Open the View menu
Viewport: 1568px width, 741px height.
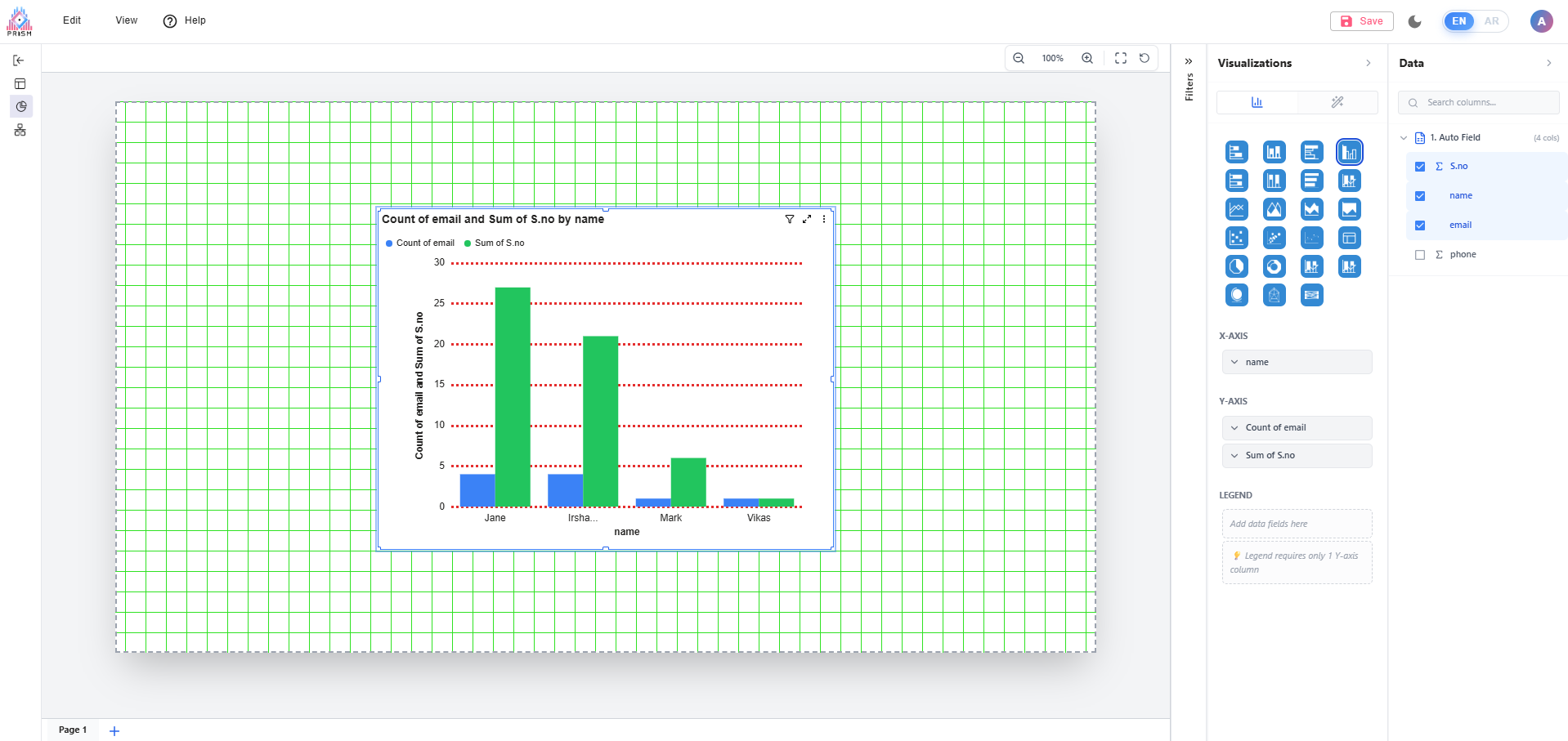point(126,20)
